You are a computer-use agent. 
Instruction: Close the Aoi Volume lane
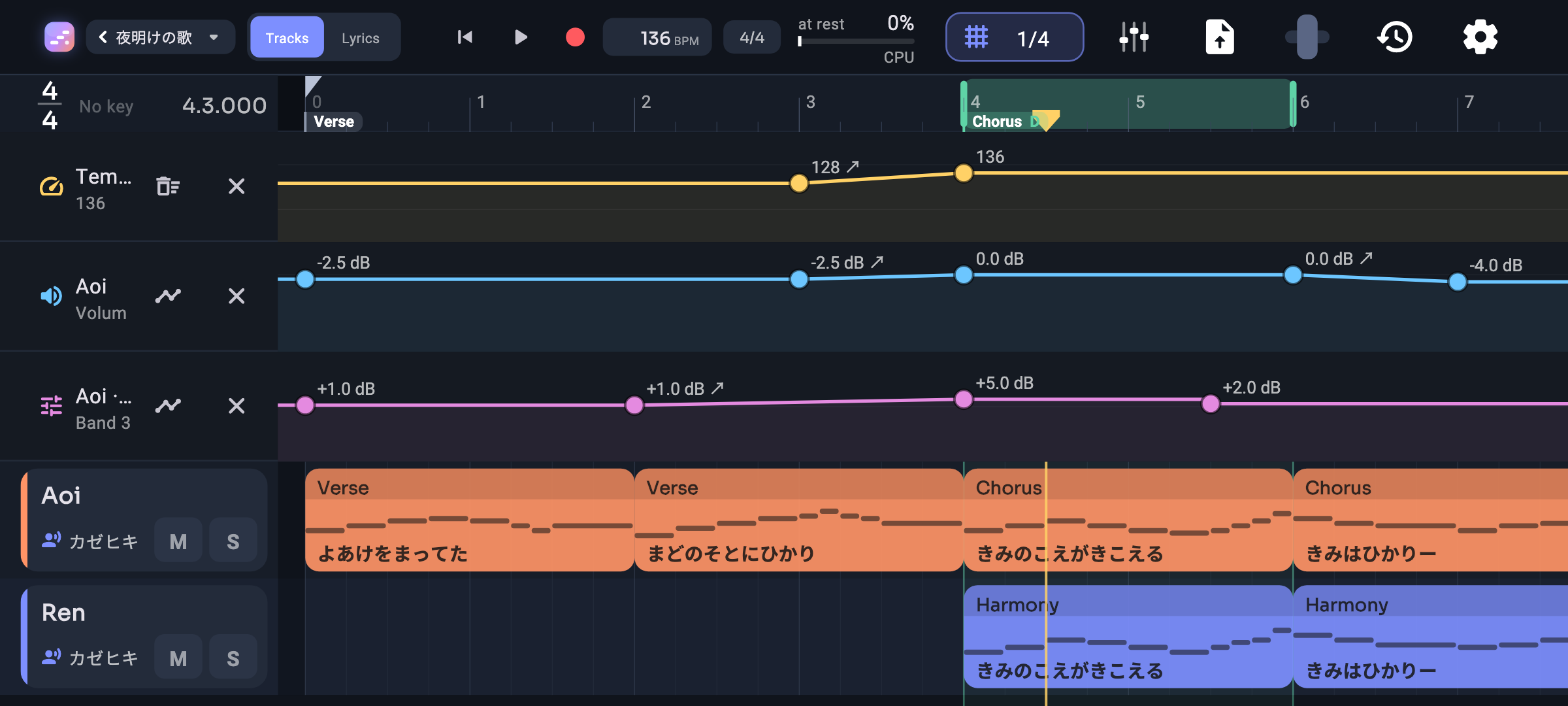click(x=237, y=296)
